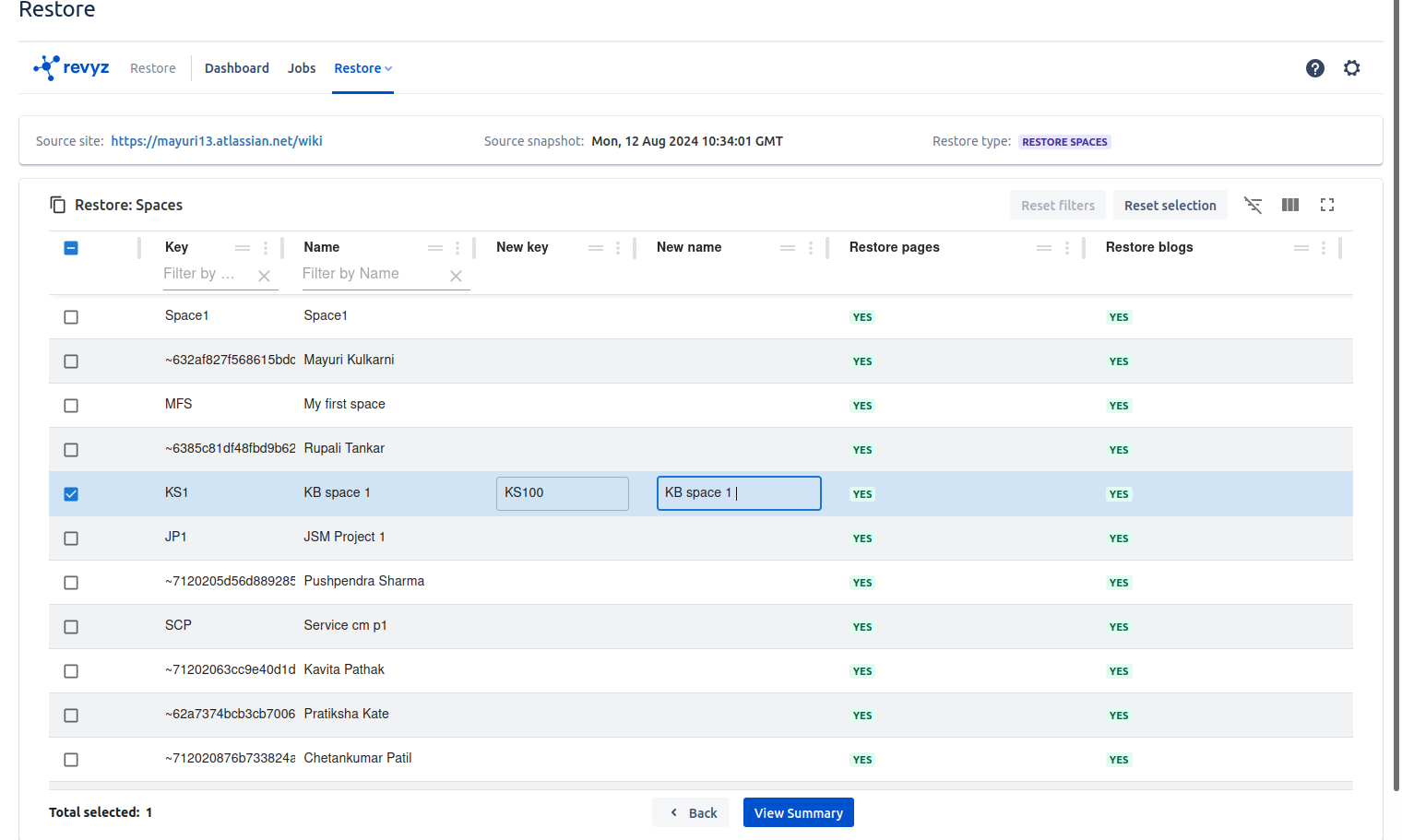Open the settings gear icon

tap(1351, 68)
